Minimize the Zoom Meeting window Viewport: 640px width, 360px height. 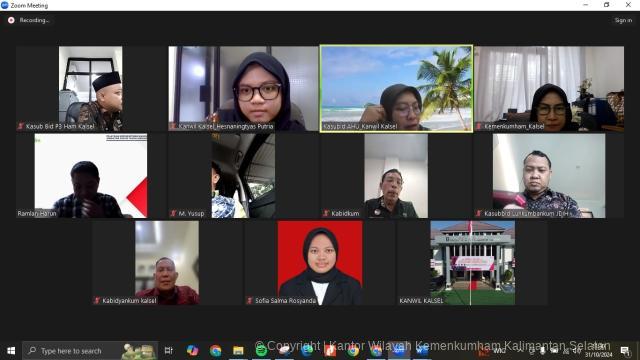[x=586, y=5]
